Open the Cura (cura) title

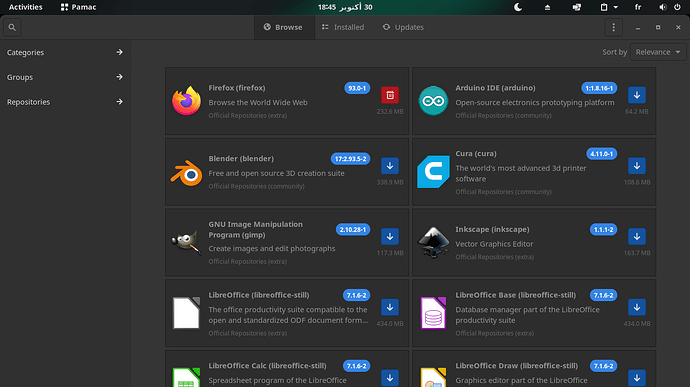coord(476,154)
